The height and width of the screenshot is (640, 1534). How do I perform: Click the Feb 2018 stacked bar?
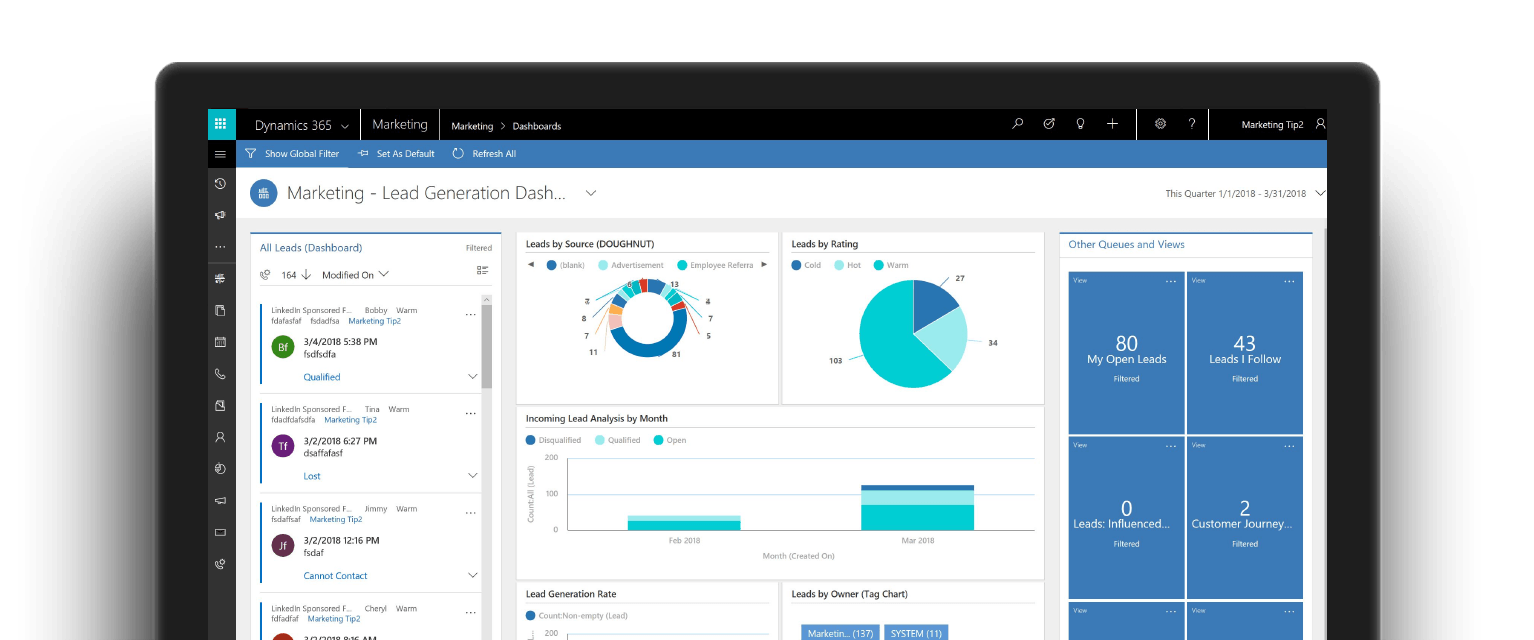coord(684,523)
